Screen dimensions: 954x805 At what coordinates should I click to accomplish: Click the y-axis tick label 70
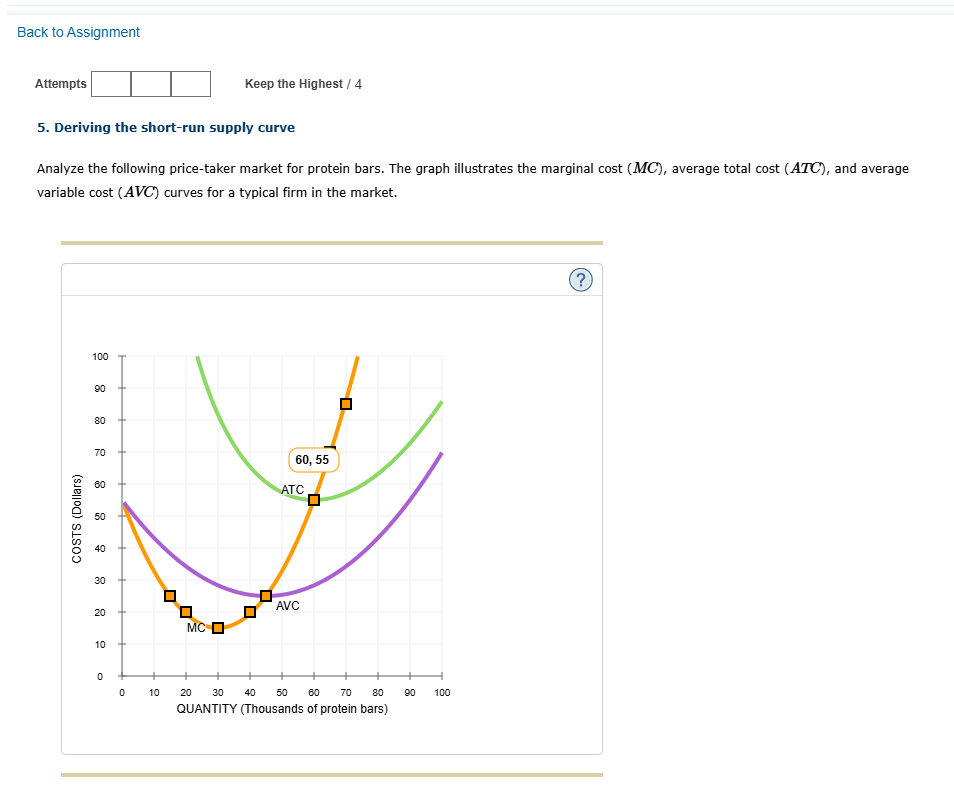100,453
